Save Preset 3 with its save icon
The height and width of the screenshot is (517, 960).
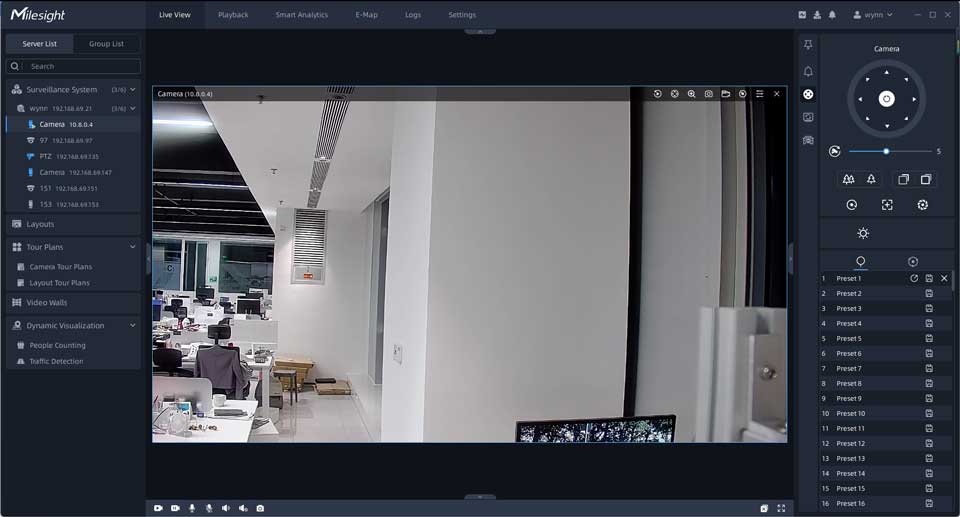pyautogui.click(x=929, y=309)
